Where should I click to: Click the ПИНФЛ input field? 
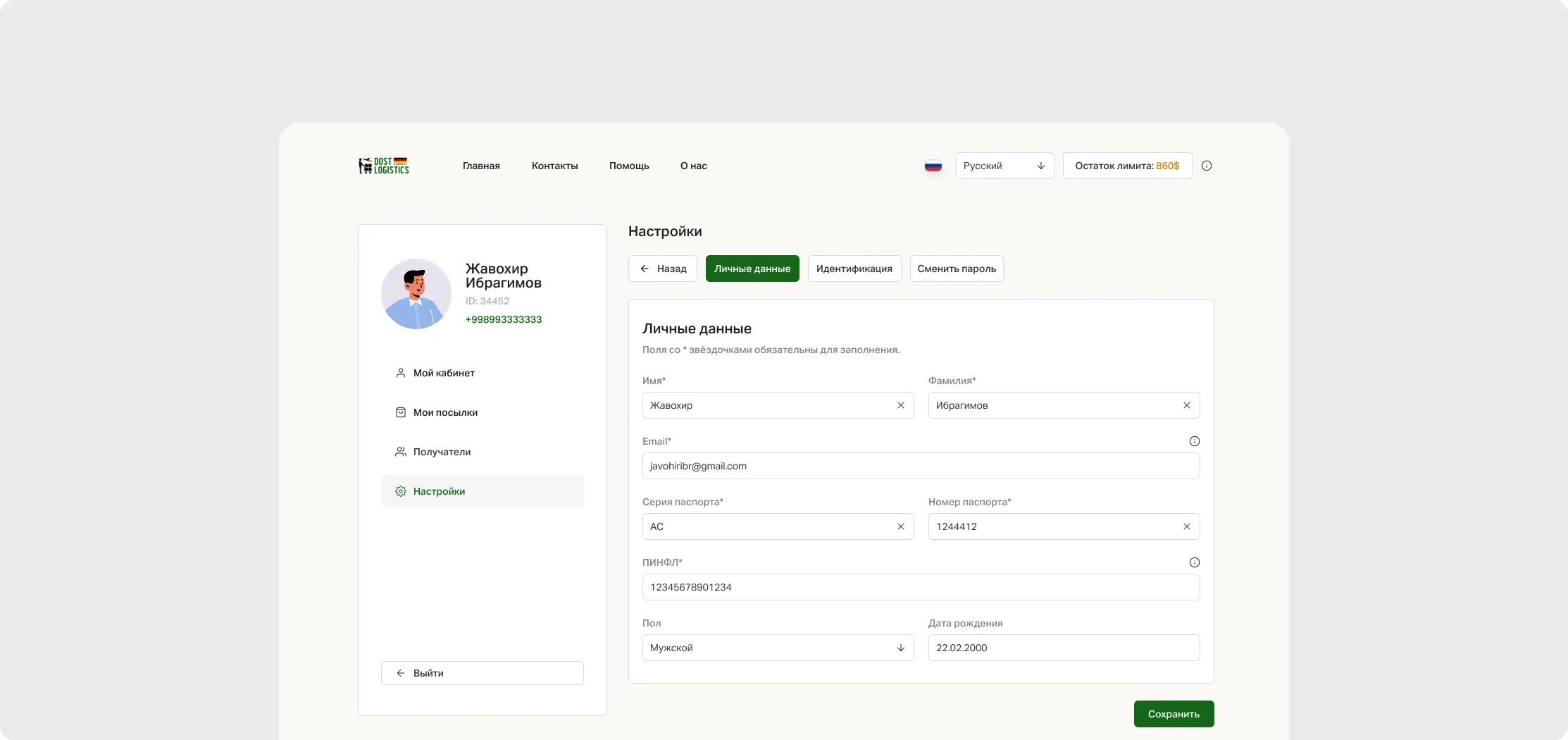click(921, 587)
